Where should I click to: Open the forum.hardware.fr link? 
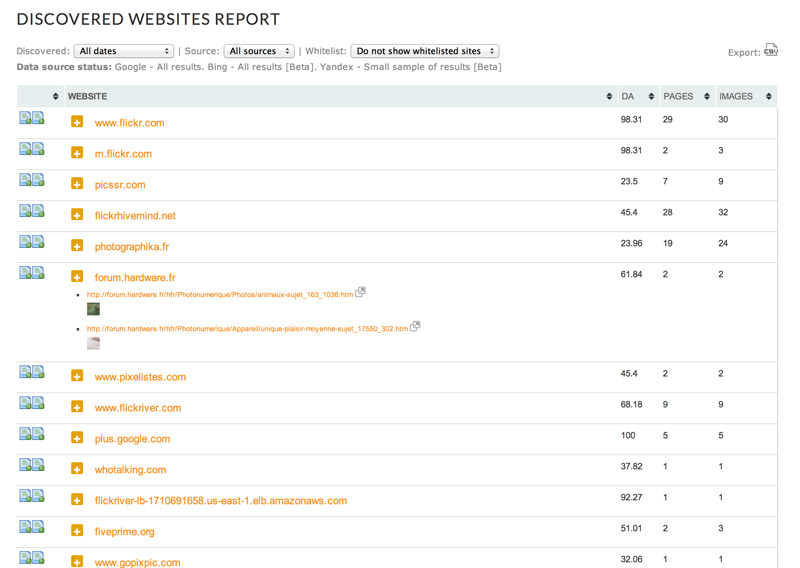tap(135, 278)
